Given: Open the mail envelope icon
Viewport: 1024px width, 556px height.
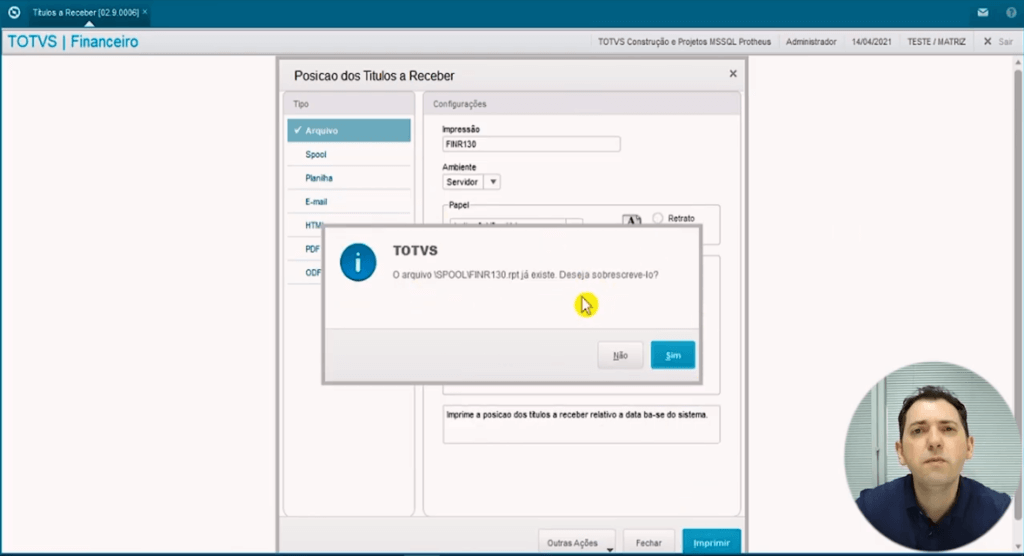Looking at the screenshot, I should coord(983,12).
